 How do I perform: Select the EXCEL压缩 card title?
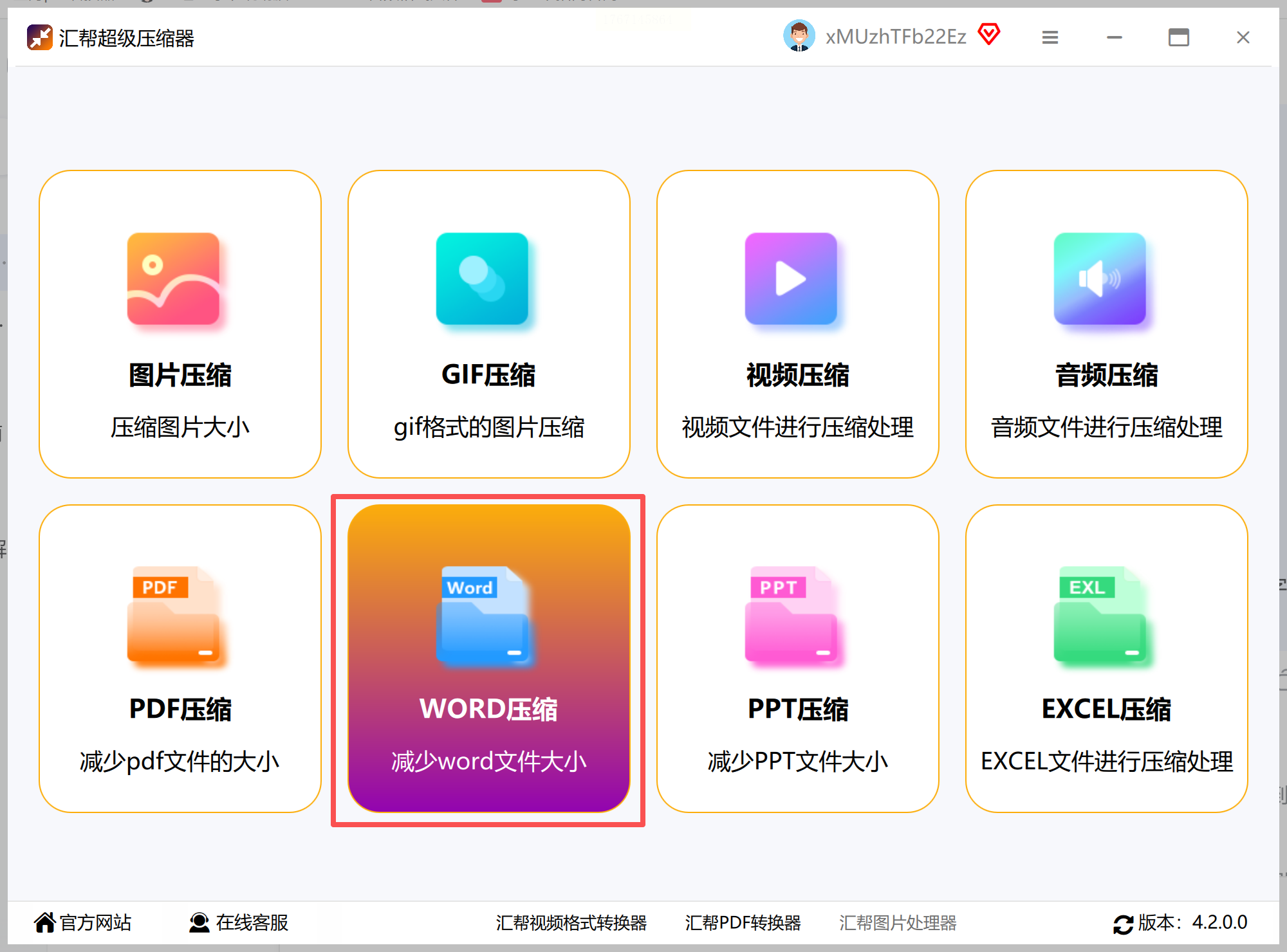pos(1106,709)
